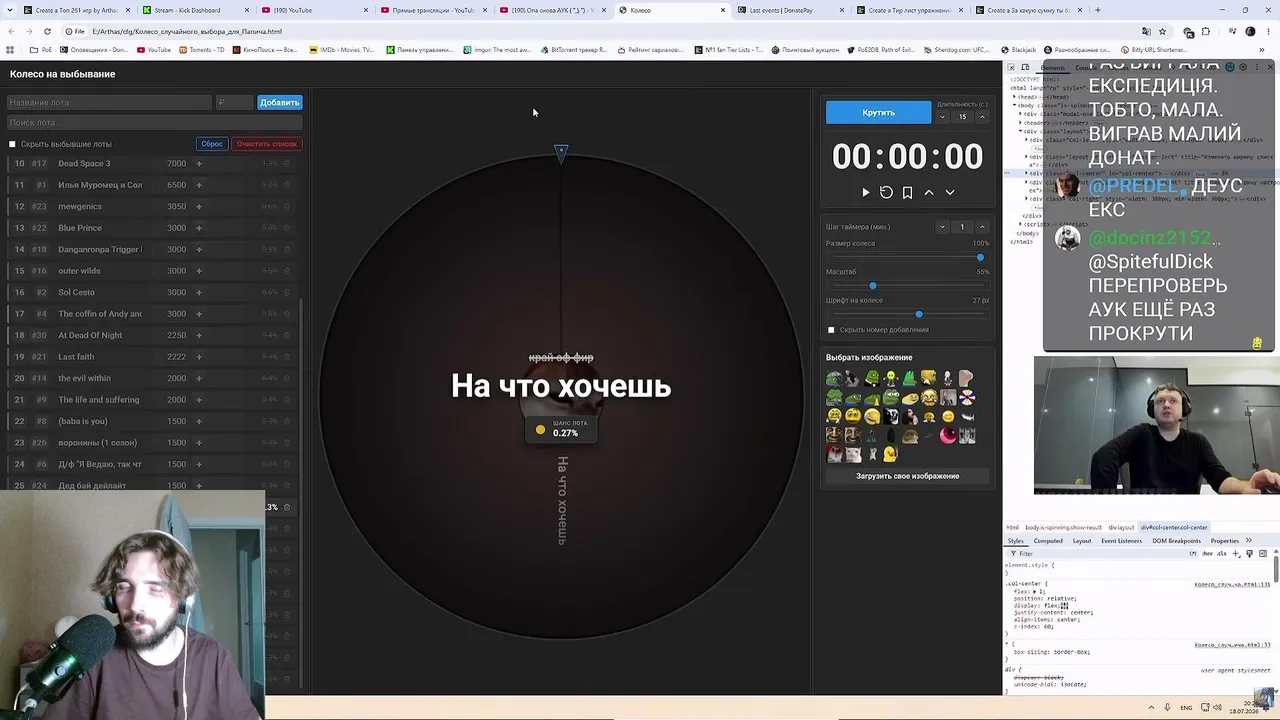
Task: Go back with the browser back arrow
Action: click(11, 31)
